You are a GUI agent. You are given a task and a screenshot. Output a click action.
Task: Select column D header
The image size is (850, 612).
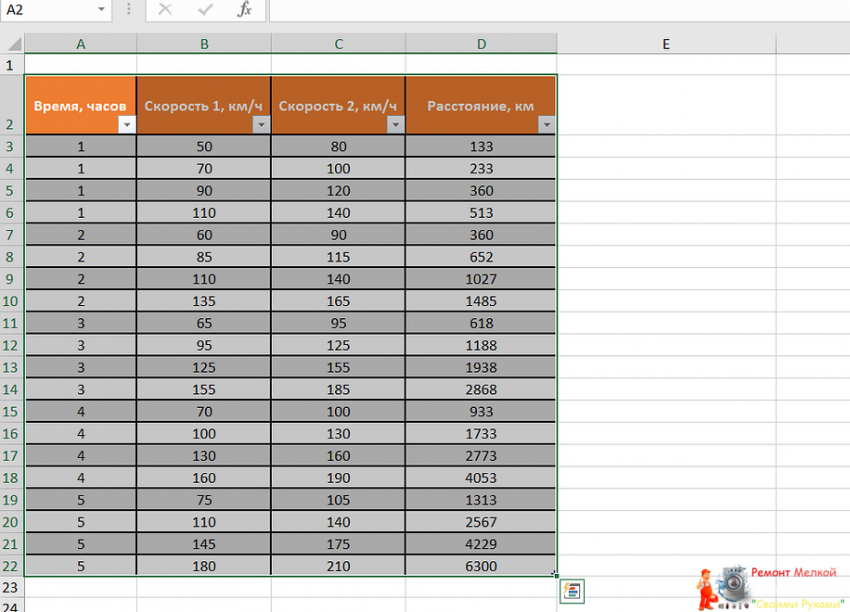[x=481, y=44]
